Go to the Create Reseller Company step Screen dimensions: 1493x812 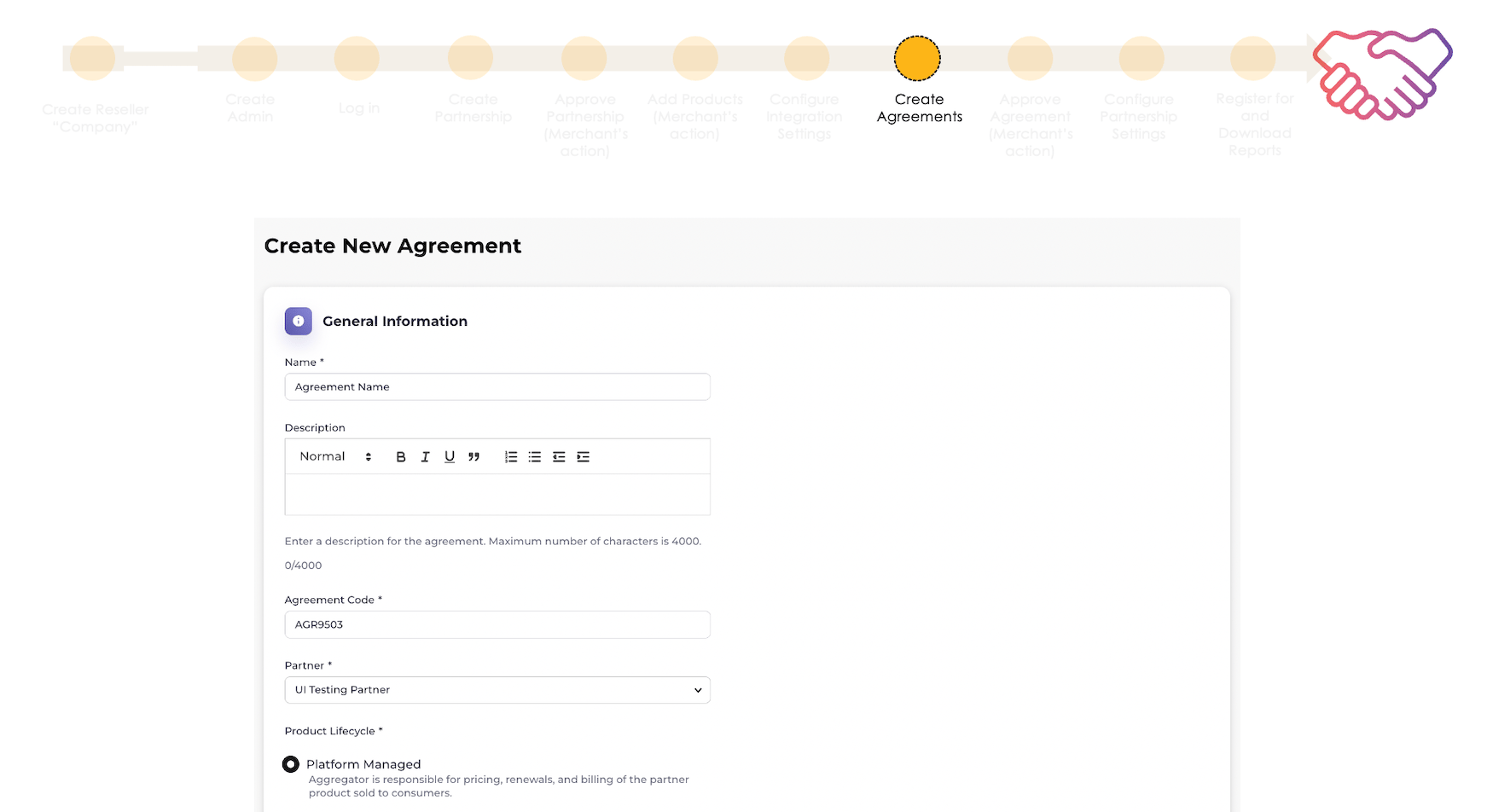93,59
